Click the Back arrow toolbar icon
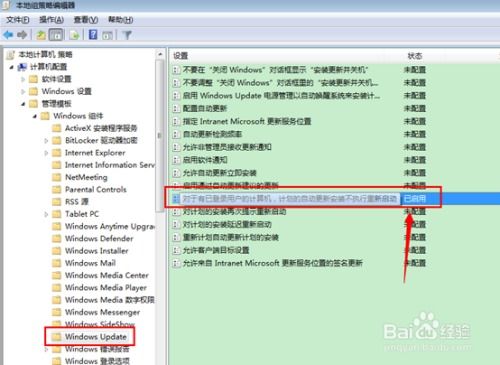Screen dimensions: 500x365 click(8, 35)
